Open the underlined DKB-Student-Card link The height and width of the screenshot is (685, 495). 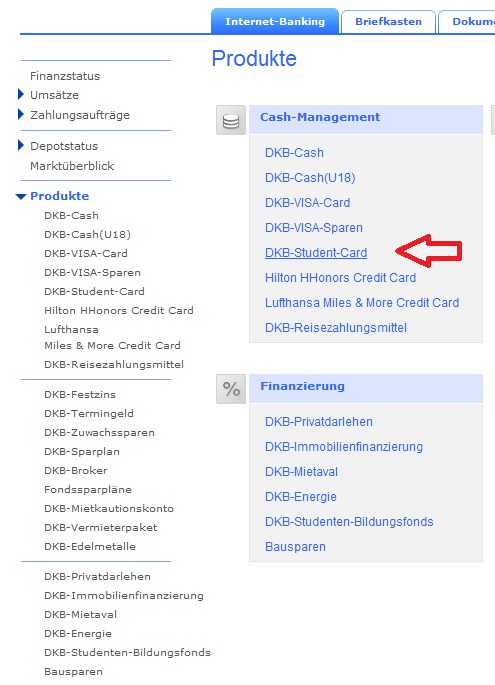coord(316,253)
